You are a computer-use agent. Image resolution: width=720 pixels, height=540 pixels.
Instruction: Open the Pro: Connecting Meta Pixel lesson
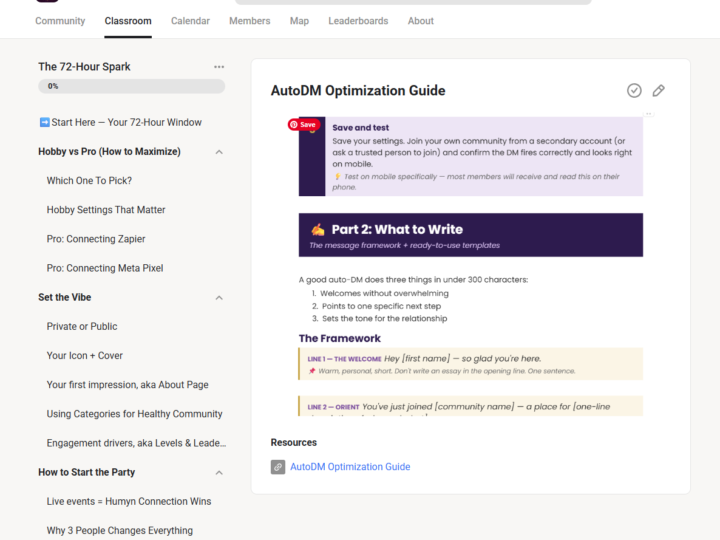(105, 268)
